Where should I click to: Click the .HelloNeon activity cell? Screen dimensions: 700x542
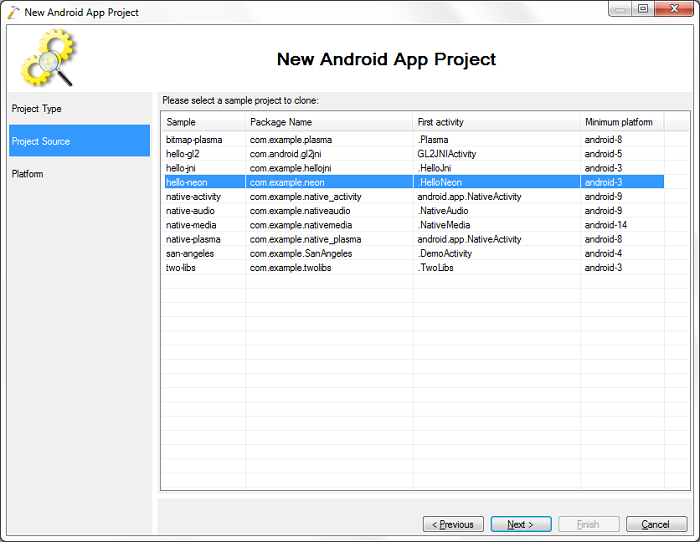point(440,183)
